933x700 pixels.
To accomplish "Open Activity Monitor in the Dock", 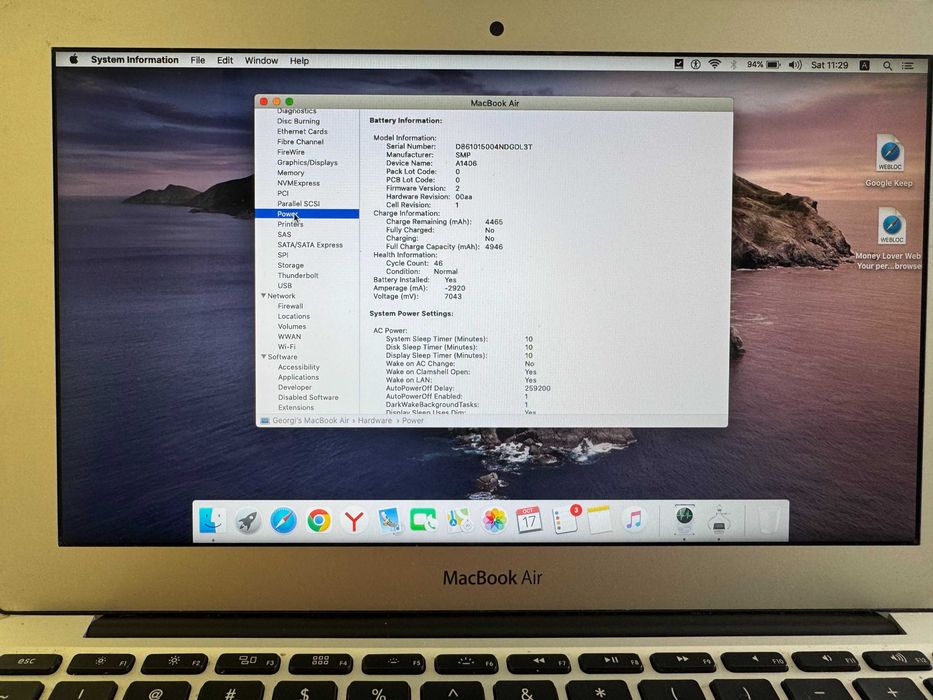I will tap(684, 519).
